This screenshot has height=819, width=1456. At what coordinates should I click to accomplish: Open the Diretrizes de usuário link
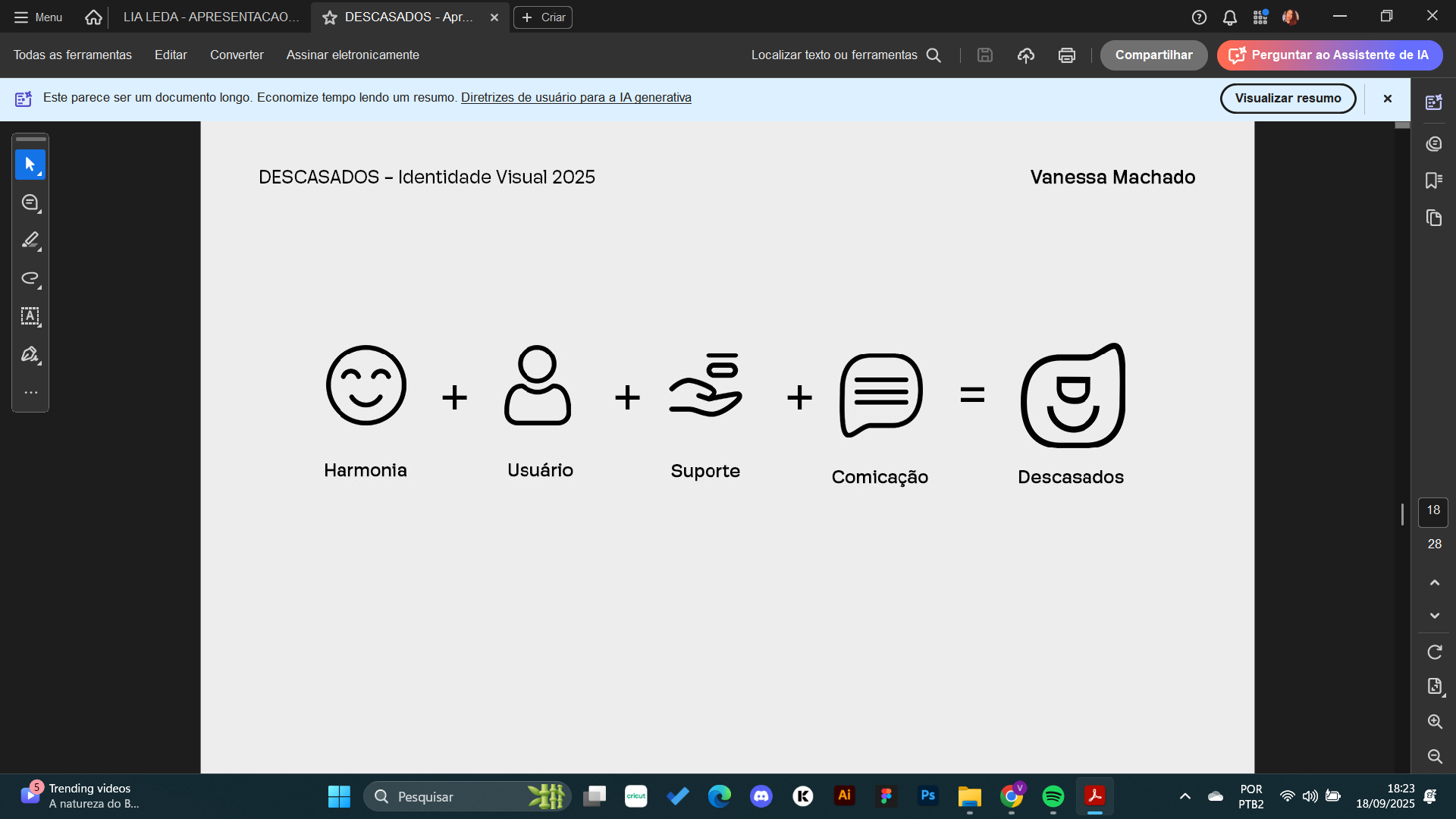pos(576,97)
